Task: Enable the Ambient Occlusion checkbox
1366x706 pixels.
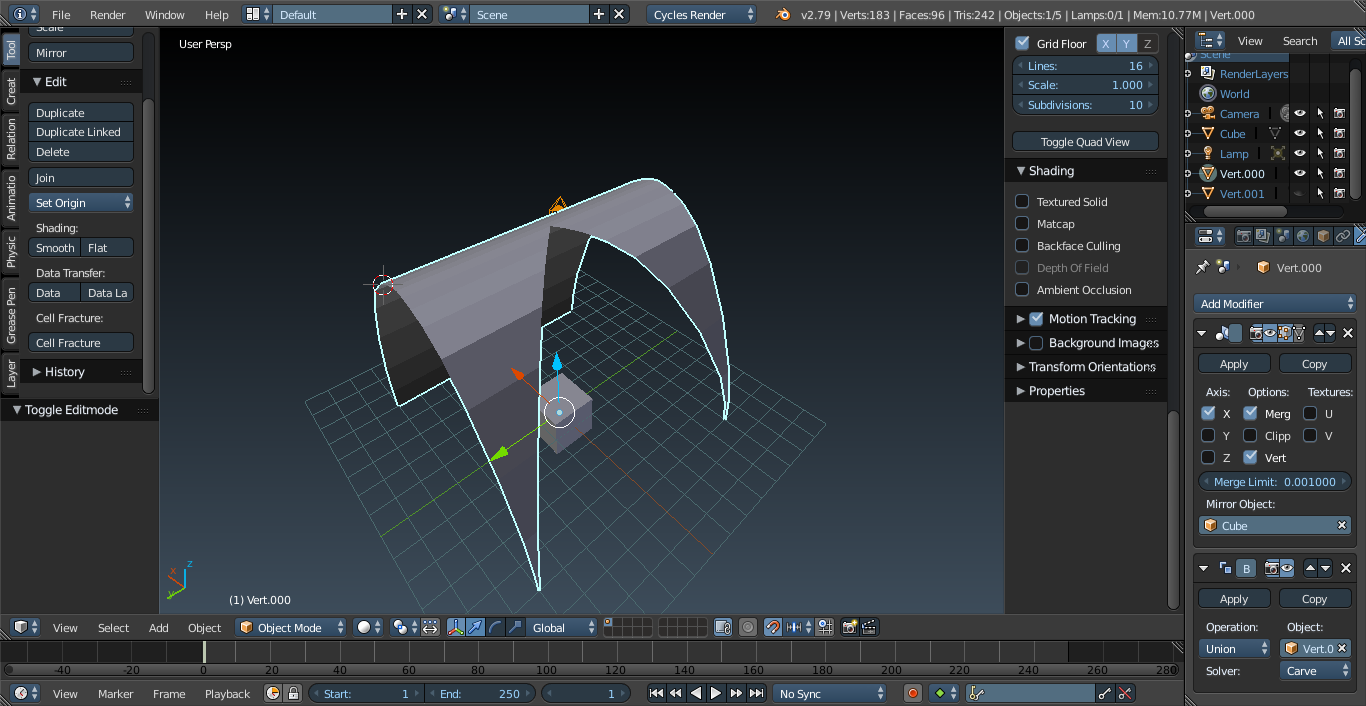Action: click(1022, 290)
